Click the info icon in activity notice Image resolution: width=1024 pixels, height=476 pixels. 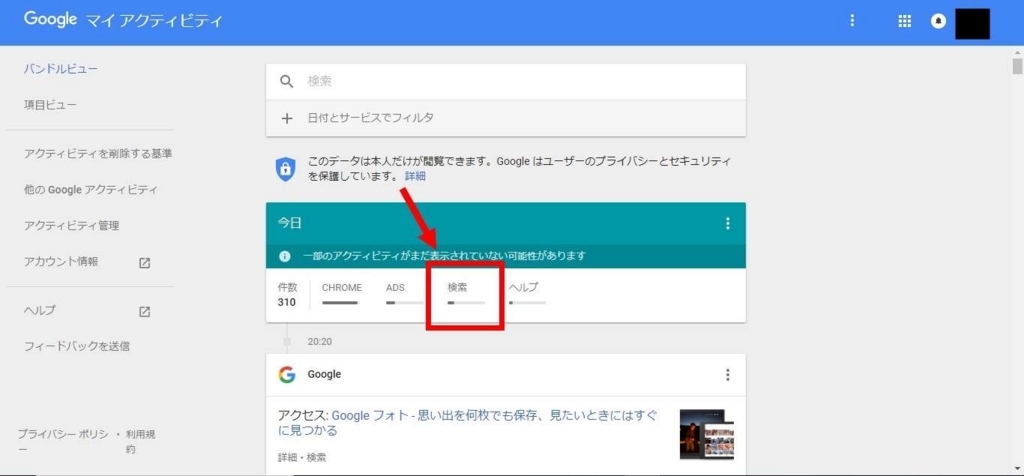click(285, 256)
